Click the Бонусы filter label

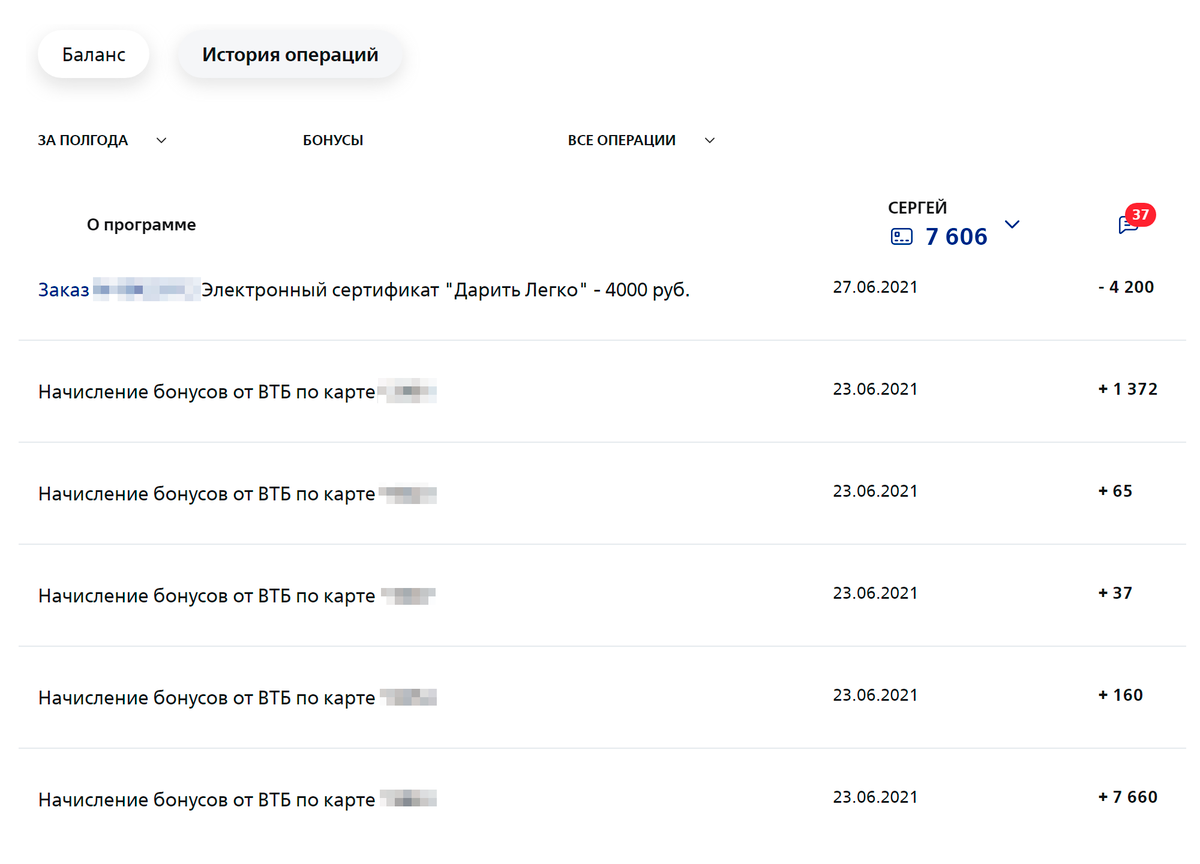(x=333, y=140)
